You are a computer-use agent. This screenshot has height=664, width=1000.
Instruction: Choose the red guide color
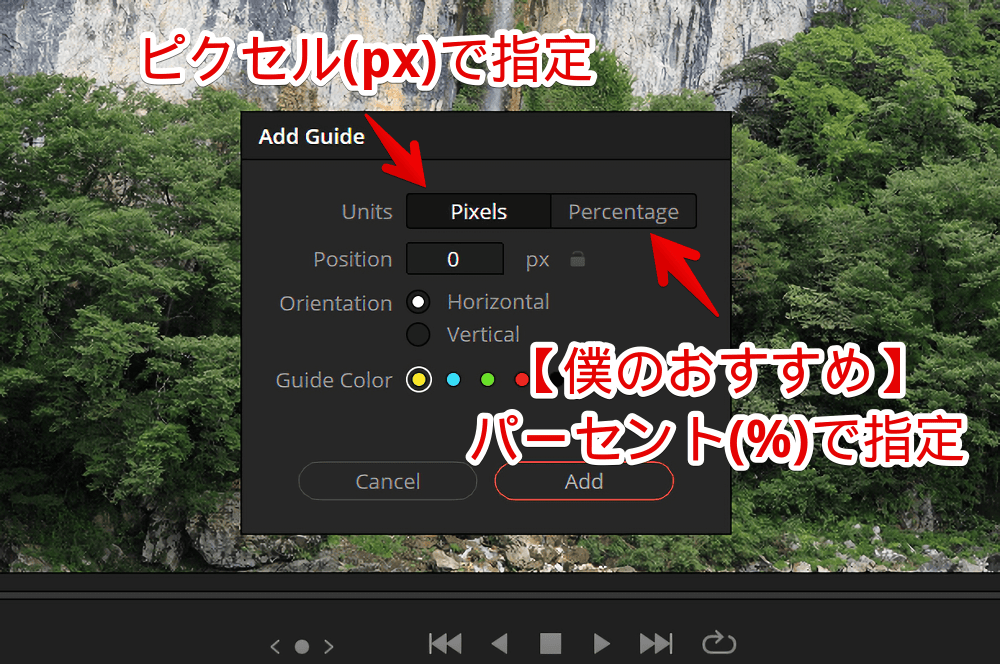[x=522, y=380]
